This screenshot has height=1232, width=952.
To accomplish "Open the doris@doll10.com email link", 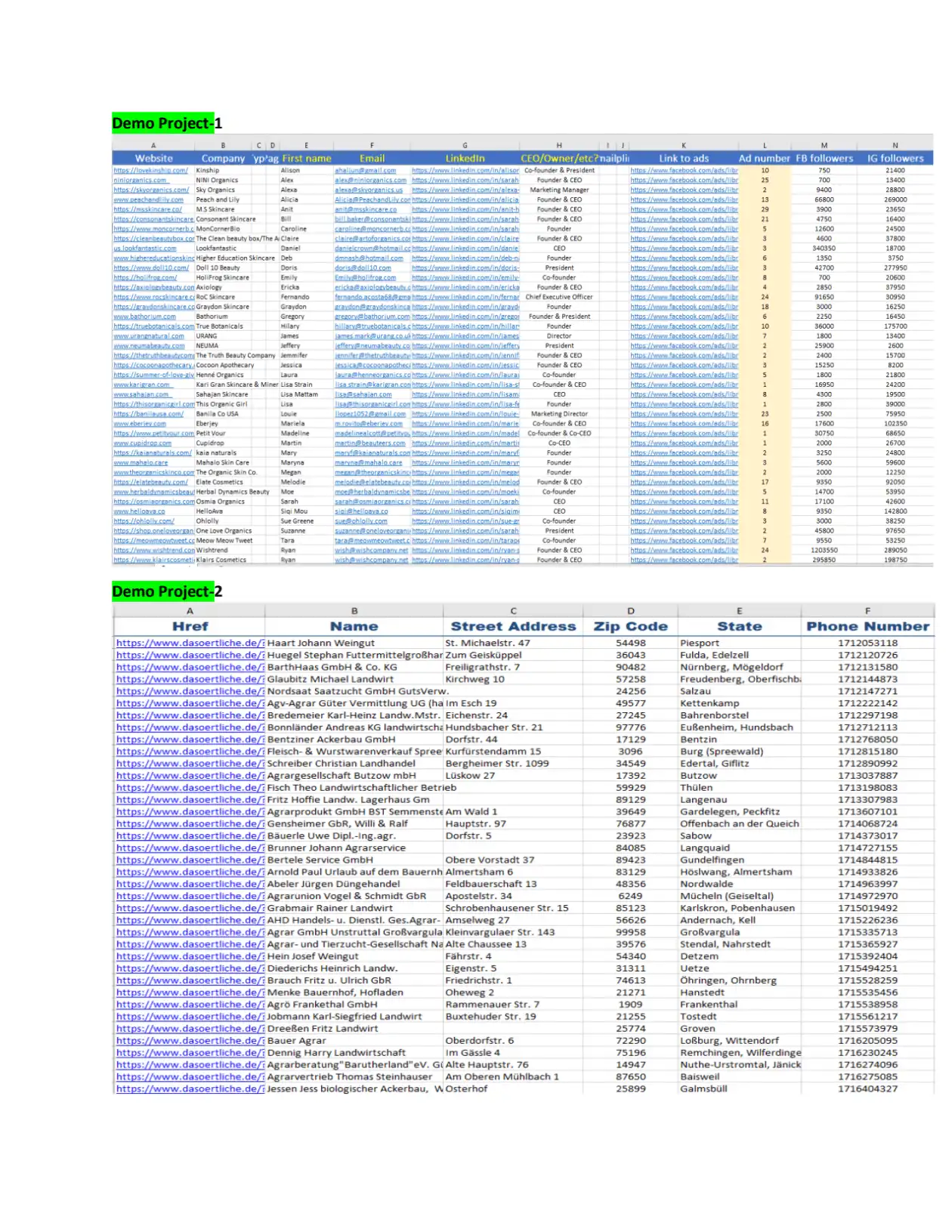I will (363, 268).
